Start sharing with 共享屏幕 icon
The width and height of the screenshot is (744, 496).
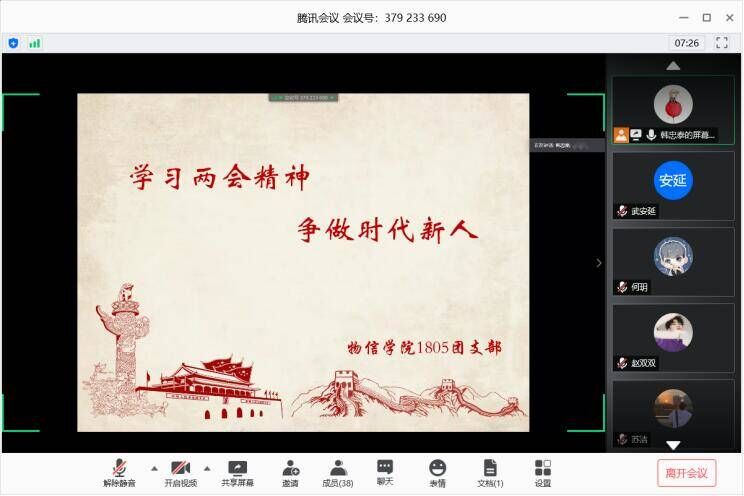[237, 472]
